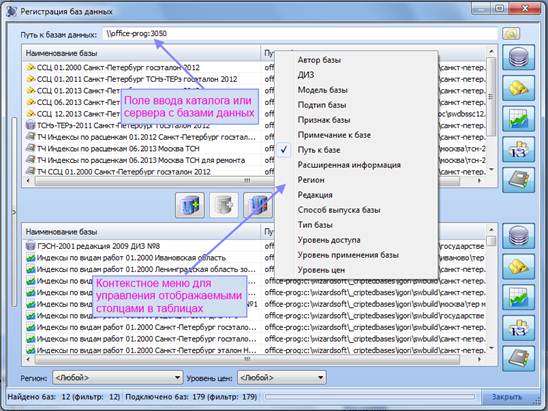
Task: Click the 'Закрыть' button
Action: (x=507, y=397)
